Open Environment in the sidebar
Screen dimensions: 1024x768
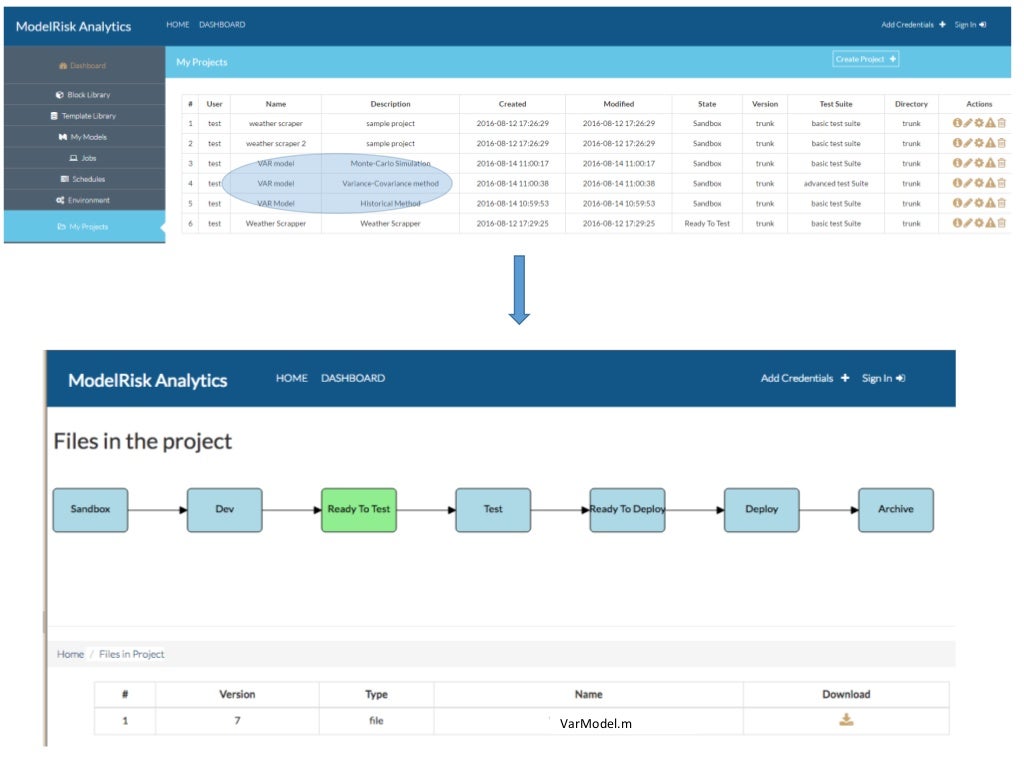tap(83, 200)
